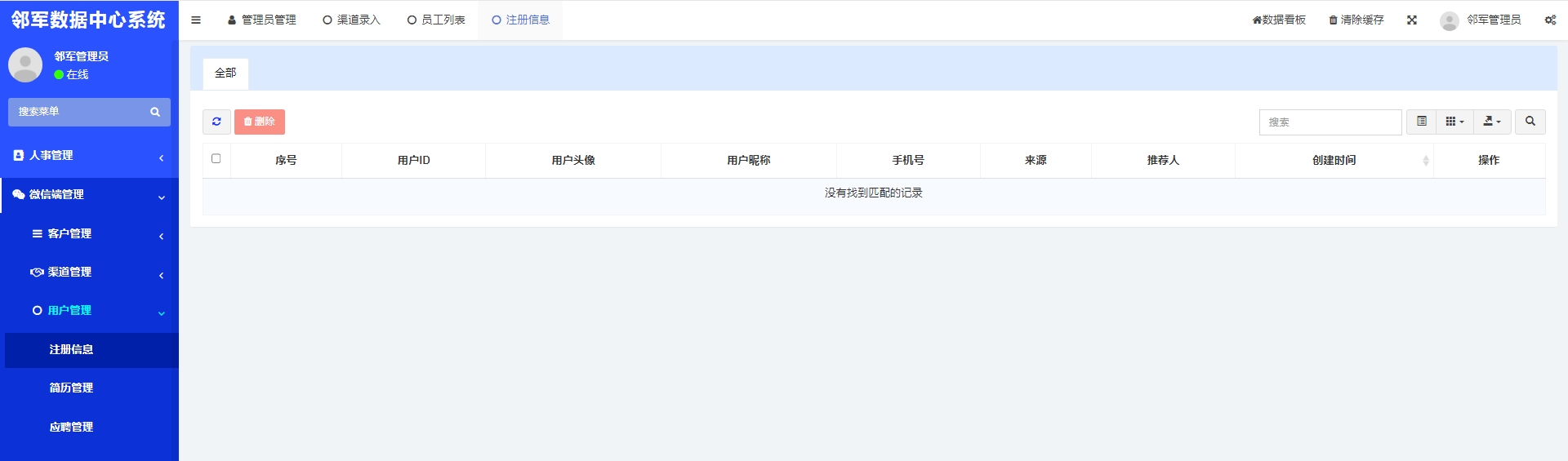This screenshot has height=461, width=1568.
Task: Toggle the table list view icon
Action: 1421,122
